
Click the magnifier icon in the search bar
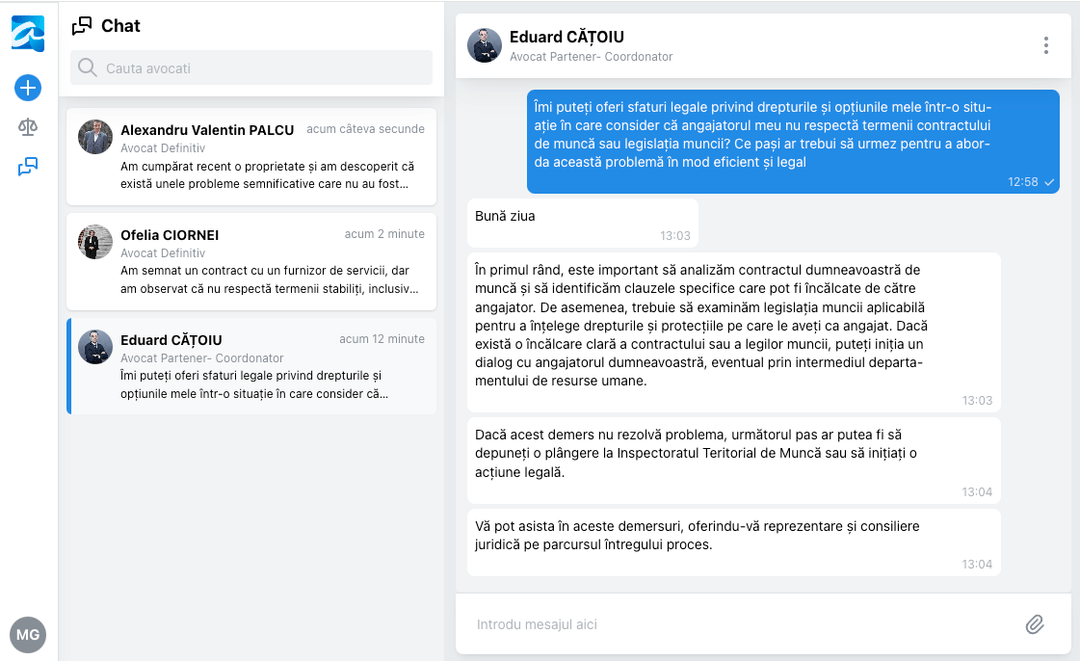pos(90,66)
